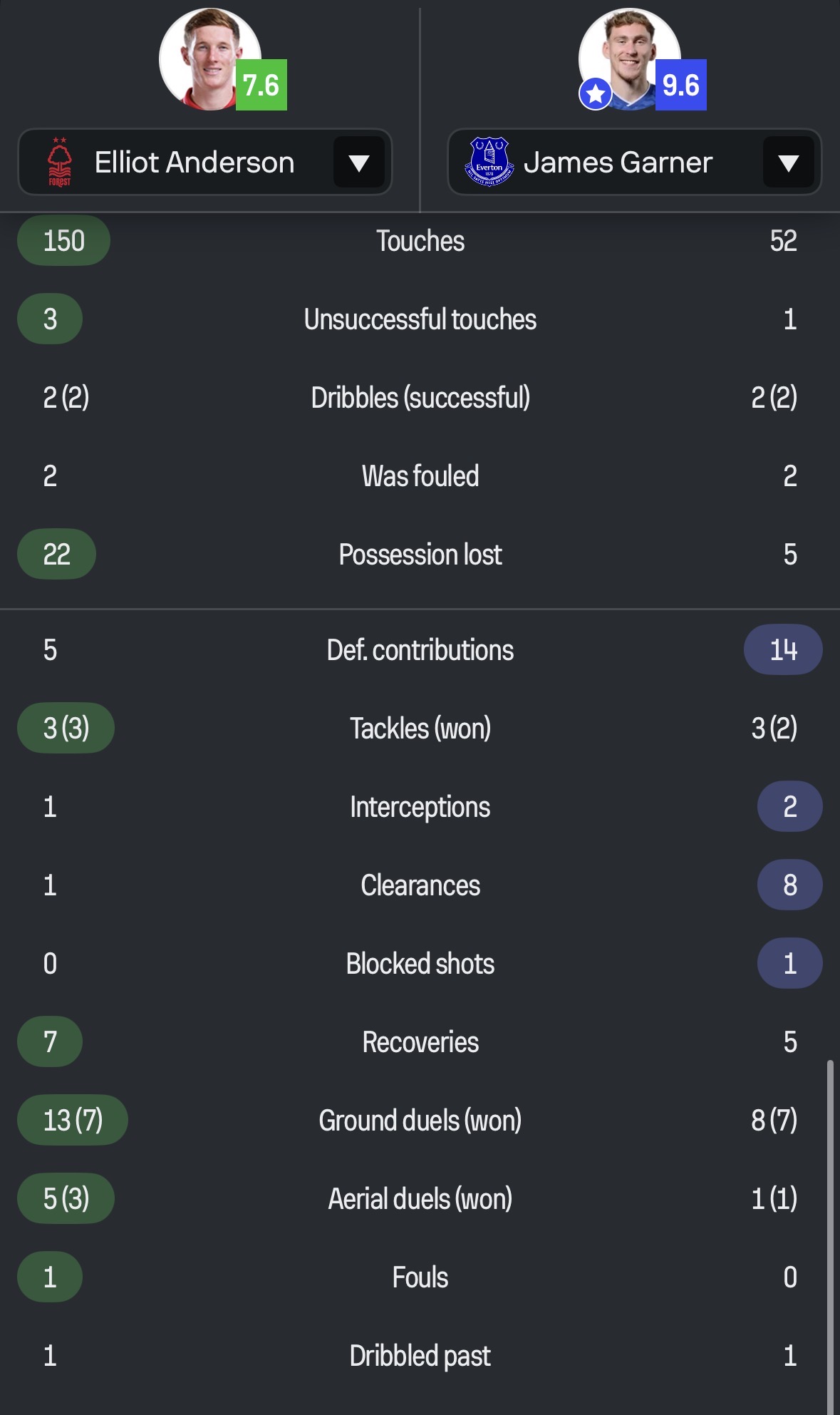Open the James Garner player dropdown arrow
The height and width of the screenshot is (1415, 840).
click(x=788, y=163)
